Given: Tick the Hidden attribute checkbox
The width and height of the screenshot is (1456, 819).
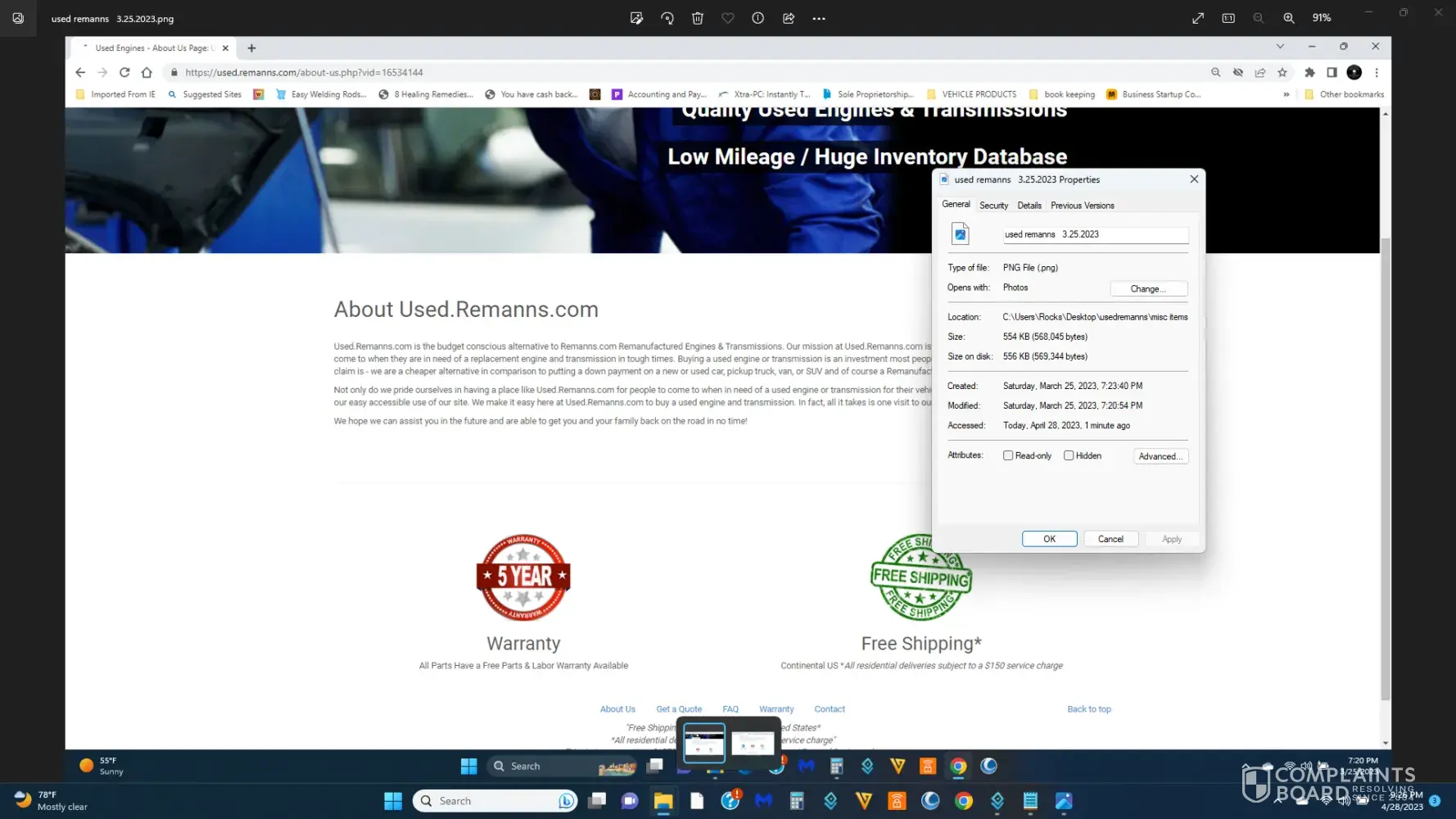Looking at the screenshot, I should [x=1069, y=455].
